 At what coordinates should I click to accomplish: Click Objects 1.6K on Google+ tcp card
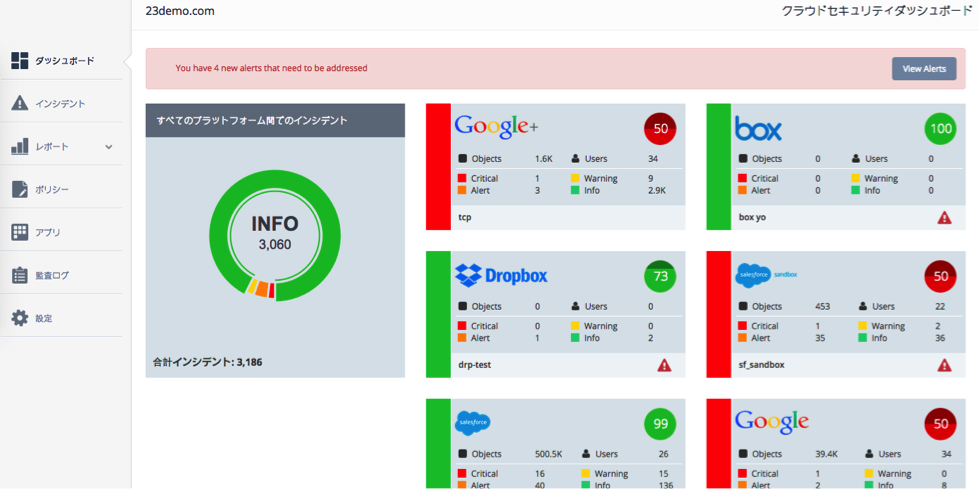click(x=543, y=159)
